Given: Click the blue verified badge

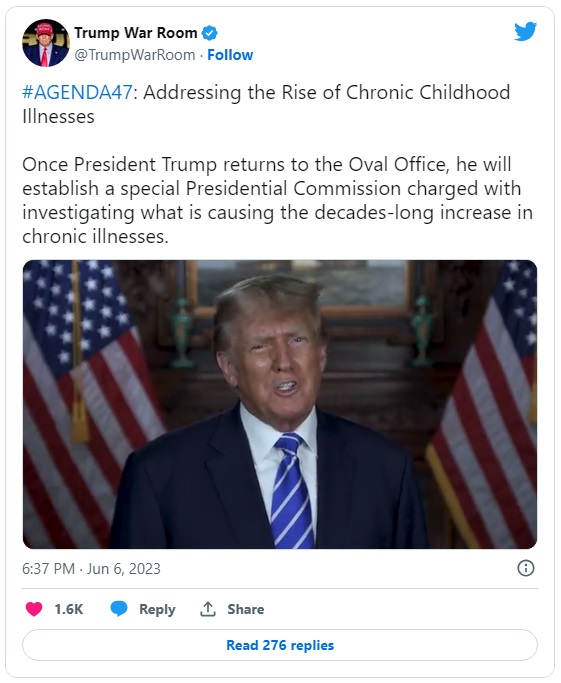Looking at the screenshot, I should [x=210, y=33].
